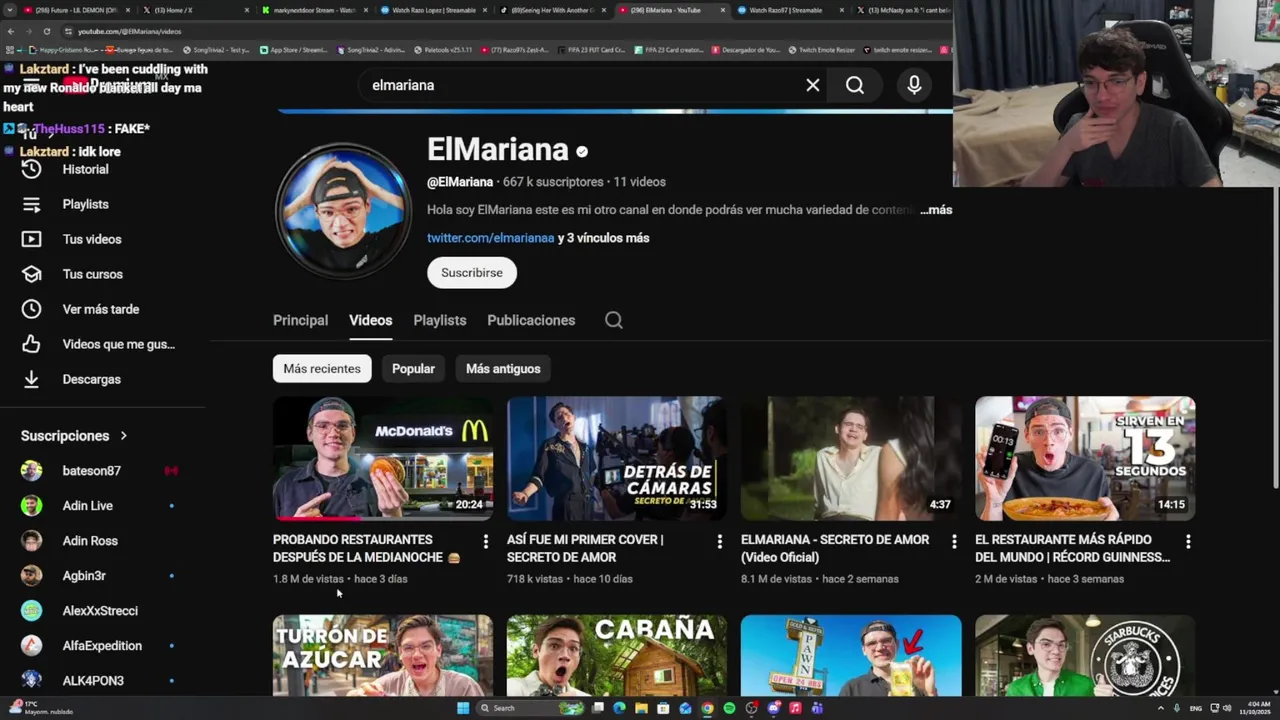Open Google Chrome from the taskbar
The image size is (1280, 720).
(x=707, y=708)
